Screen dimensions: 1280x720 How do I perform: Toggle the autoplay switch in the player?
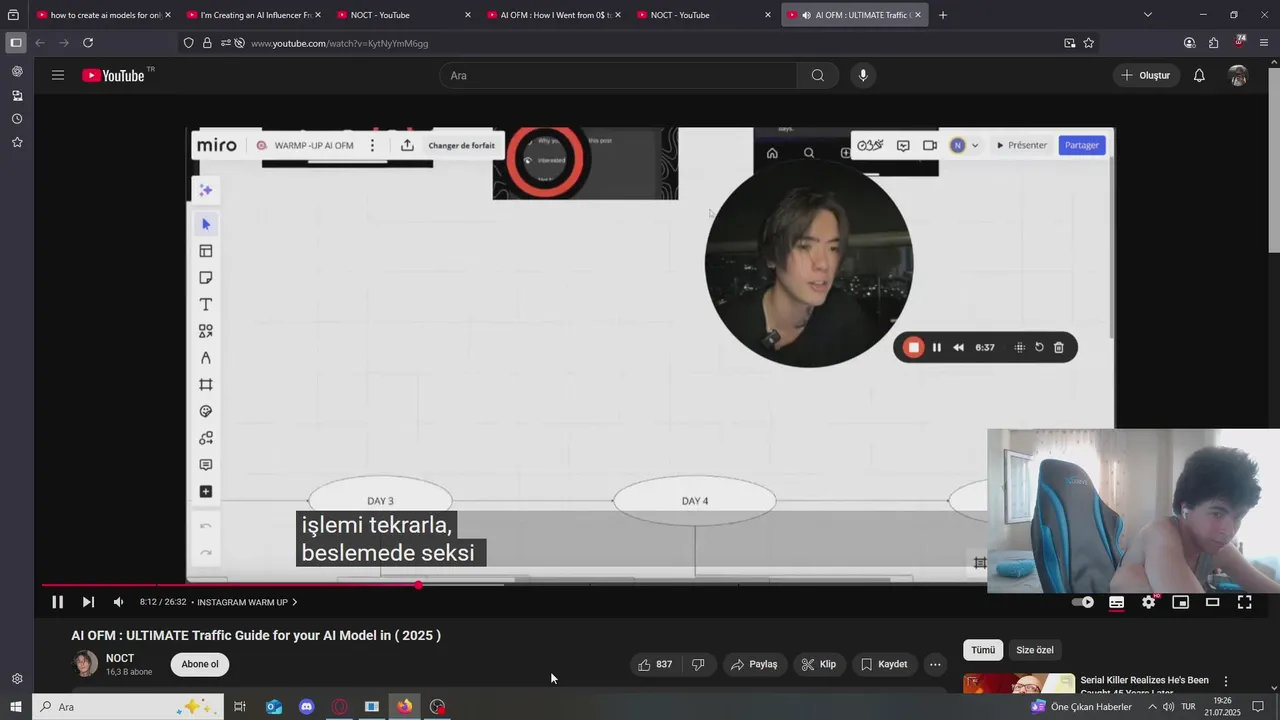pyautogui.click(x=1083, y=602)
